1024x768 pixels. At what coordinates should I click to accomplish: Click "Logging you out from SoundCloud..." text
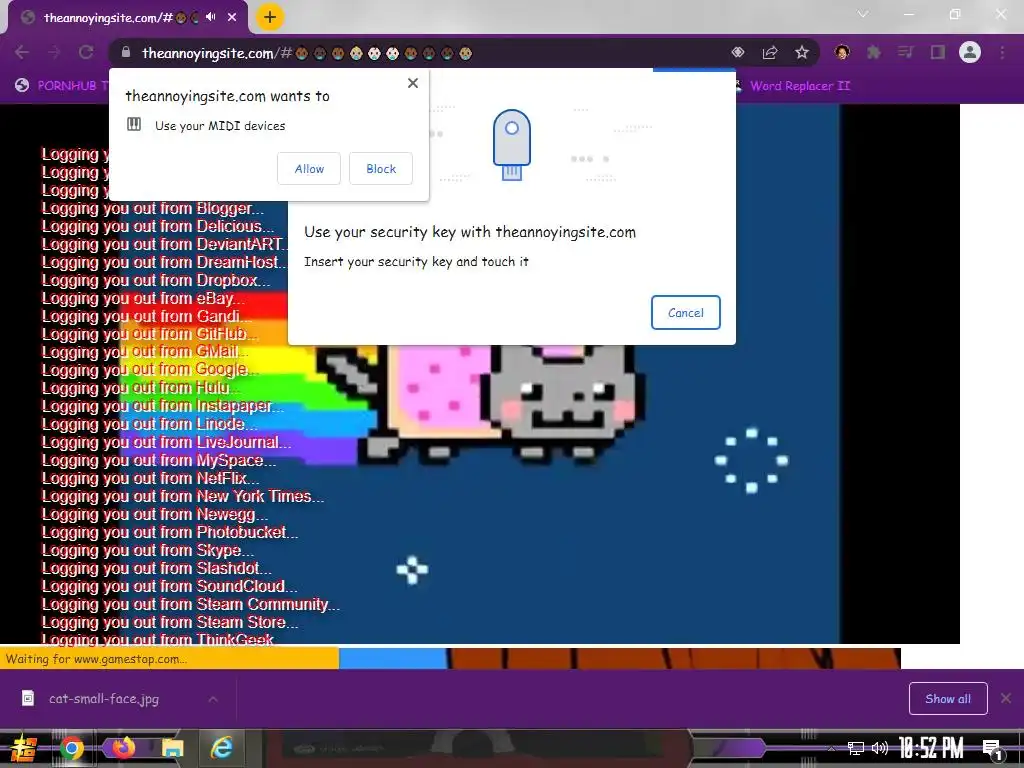tap(170, 586)
